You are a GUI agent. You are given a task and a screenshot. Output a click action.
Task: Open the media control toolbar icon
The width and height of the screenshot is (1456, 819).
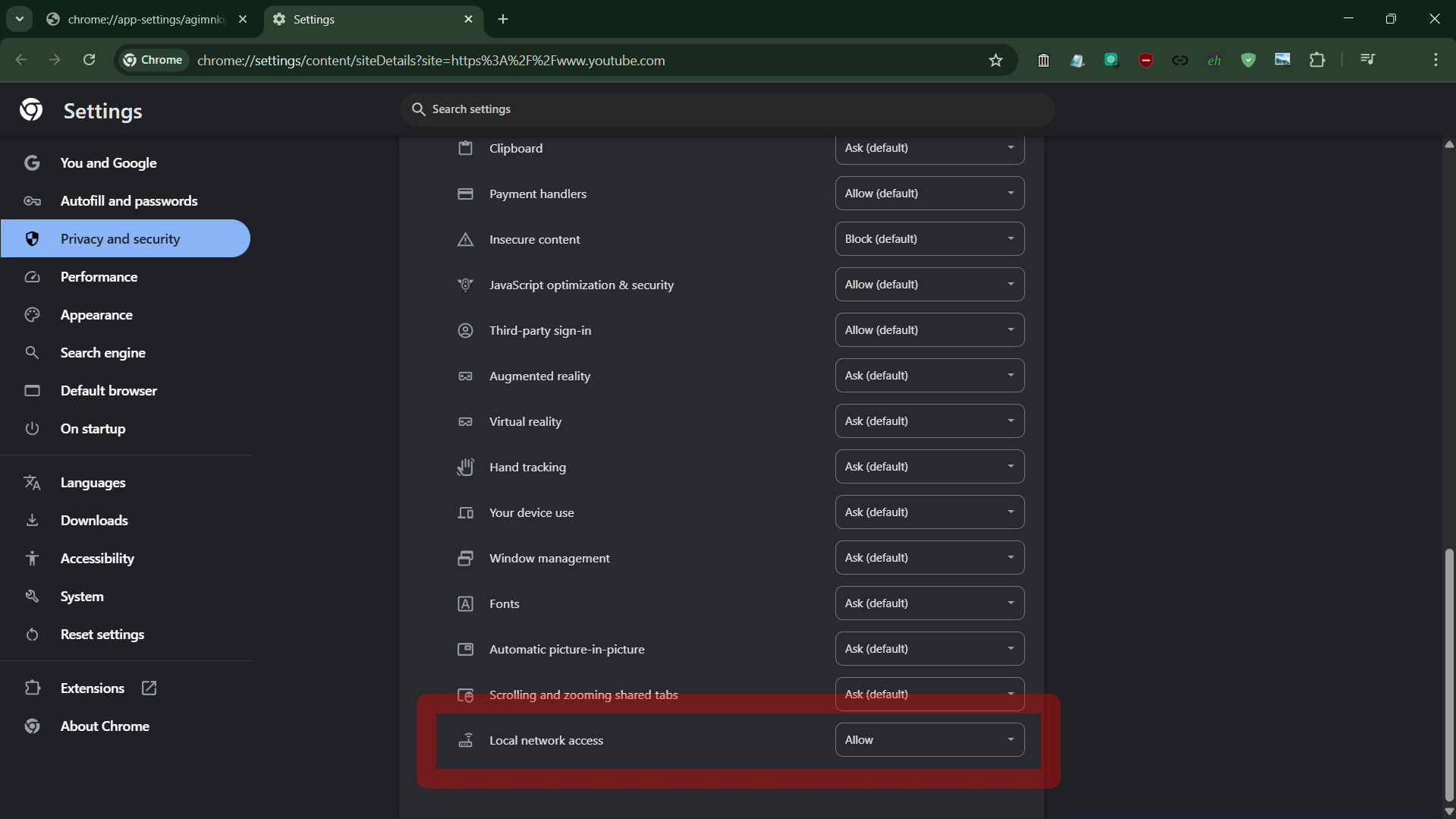[x=1367, y=60]
